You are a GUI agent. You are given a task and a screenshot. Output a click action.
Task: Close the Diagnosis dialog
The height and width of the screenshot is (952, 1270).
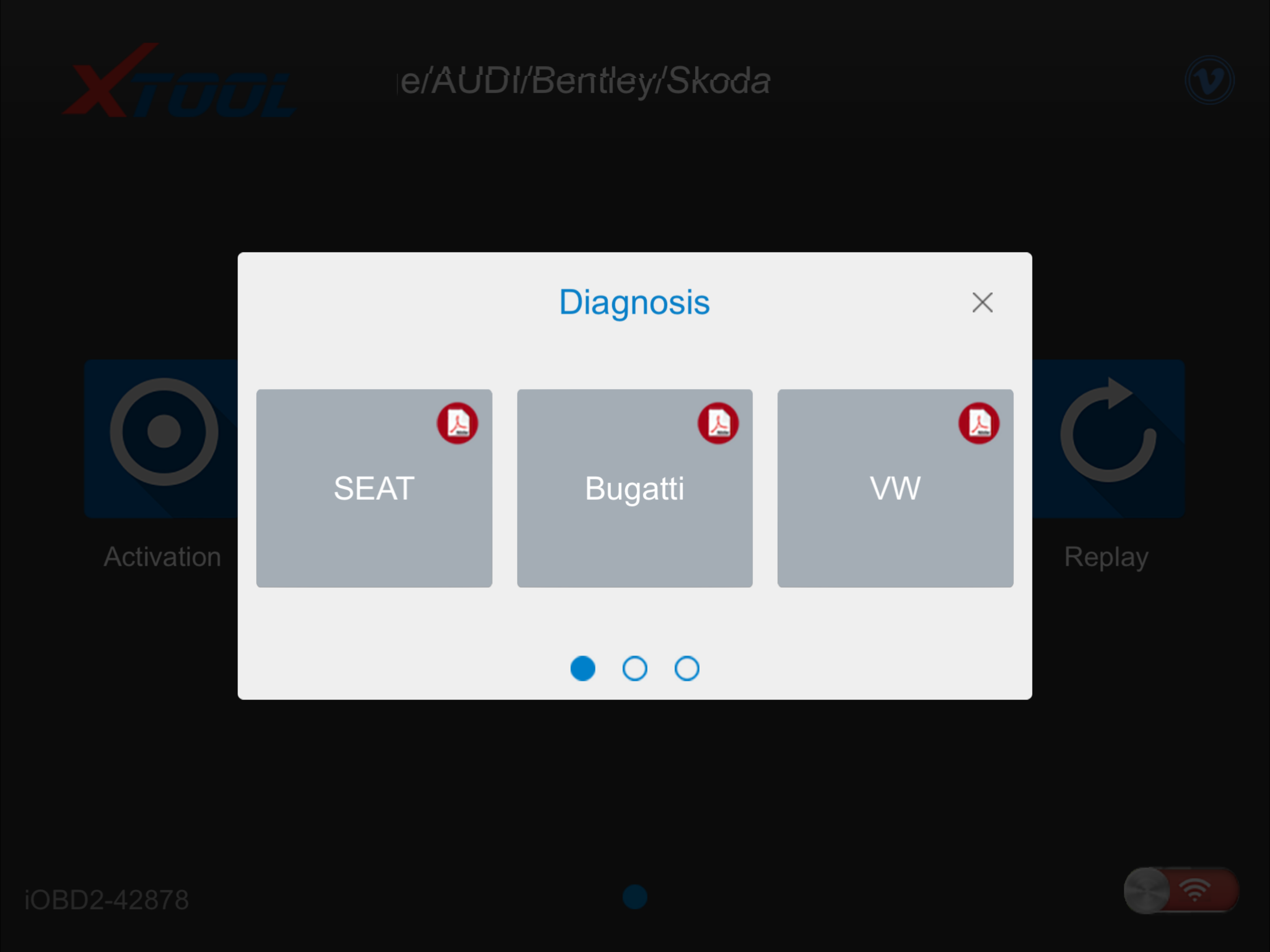click(x=982, y=303)
